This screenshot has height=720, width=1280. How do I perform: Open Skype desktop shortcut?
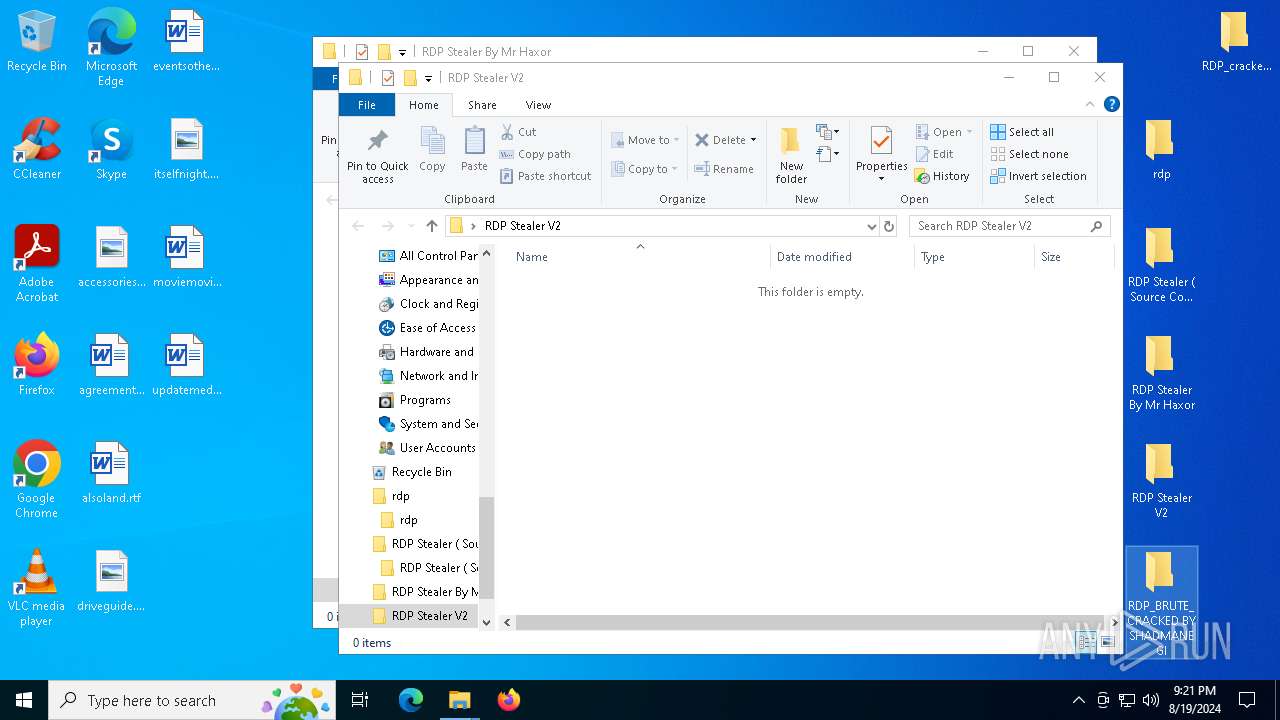111,150
